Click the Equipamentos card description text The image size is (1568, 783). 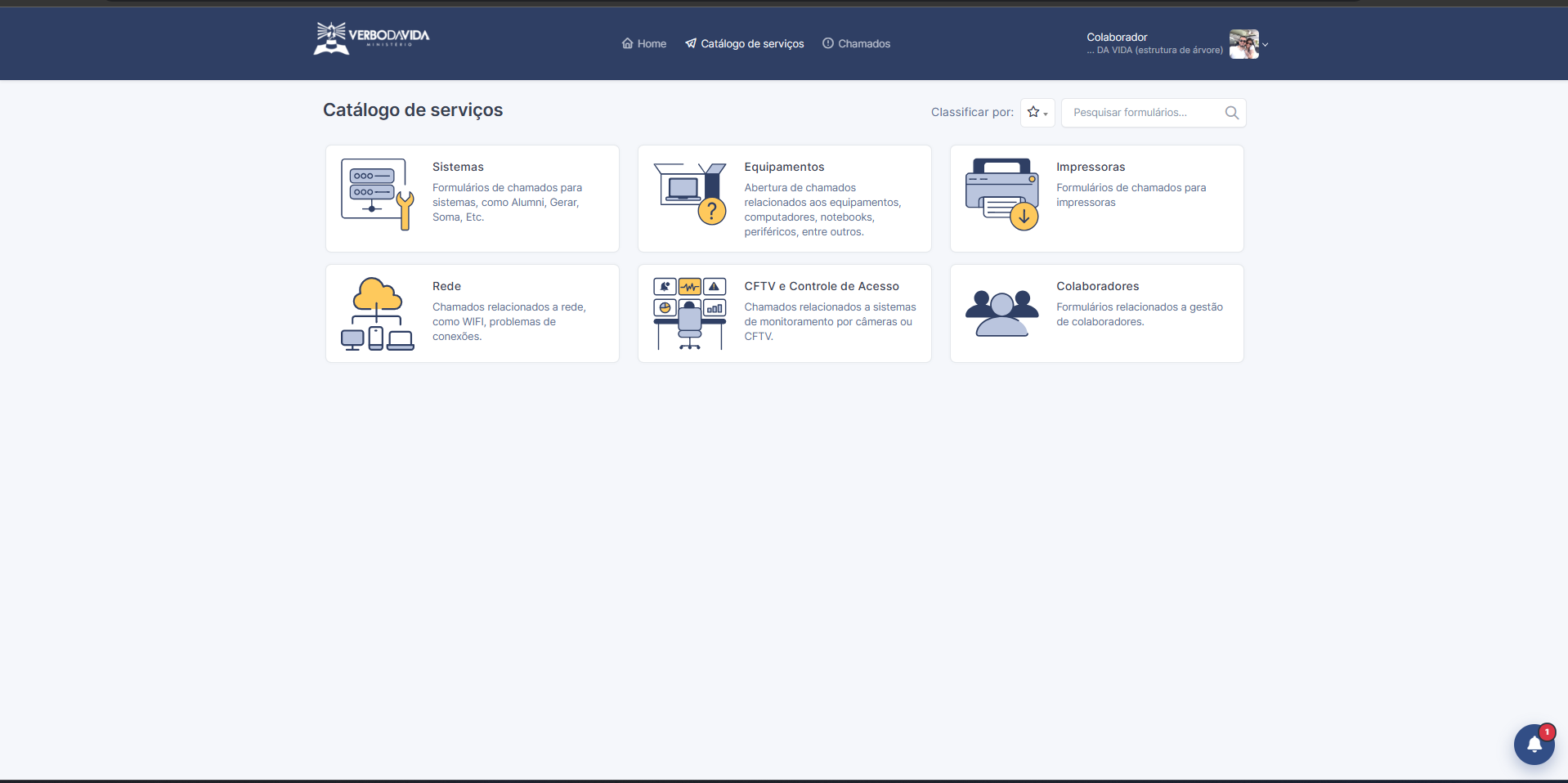(823, 210)
